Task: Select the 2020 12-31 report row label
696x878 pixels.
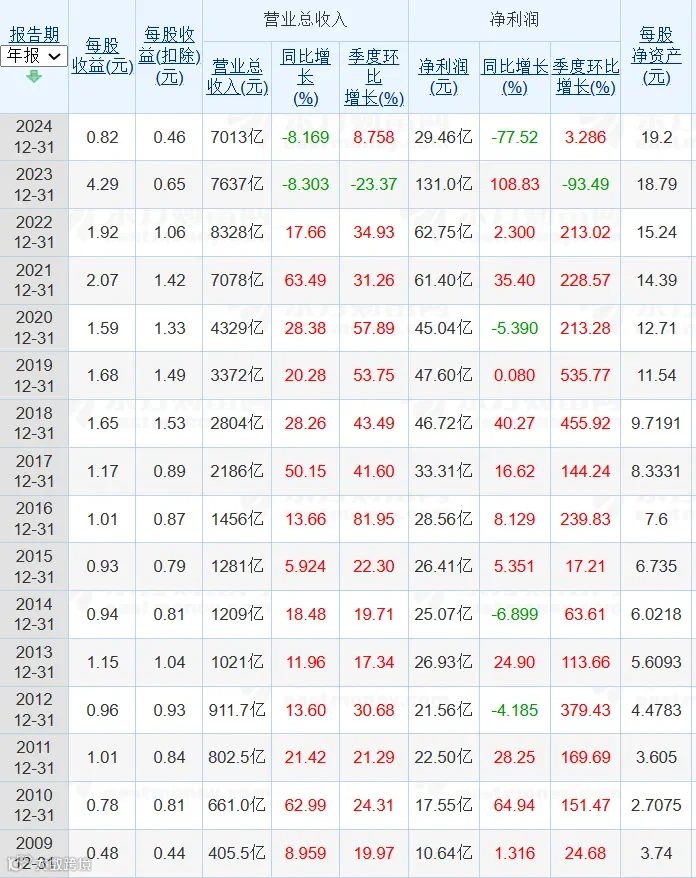Action: coord(34,328)
